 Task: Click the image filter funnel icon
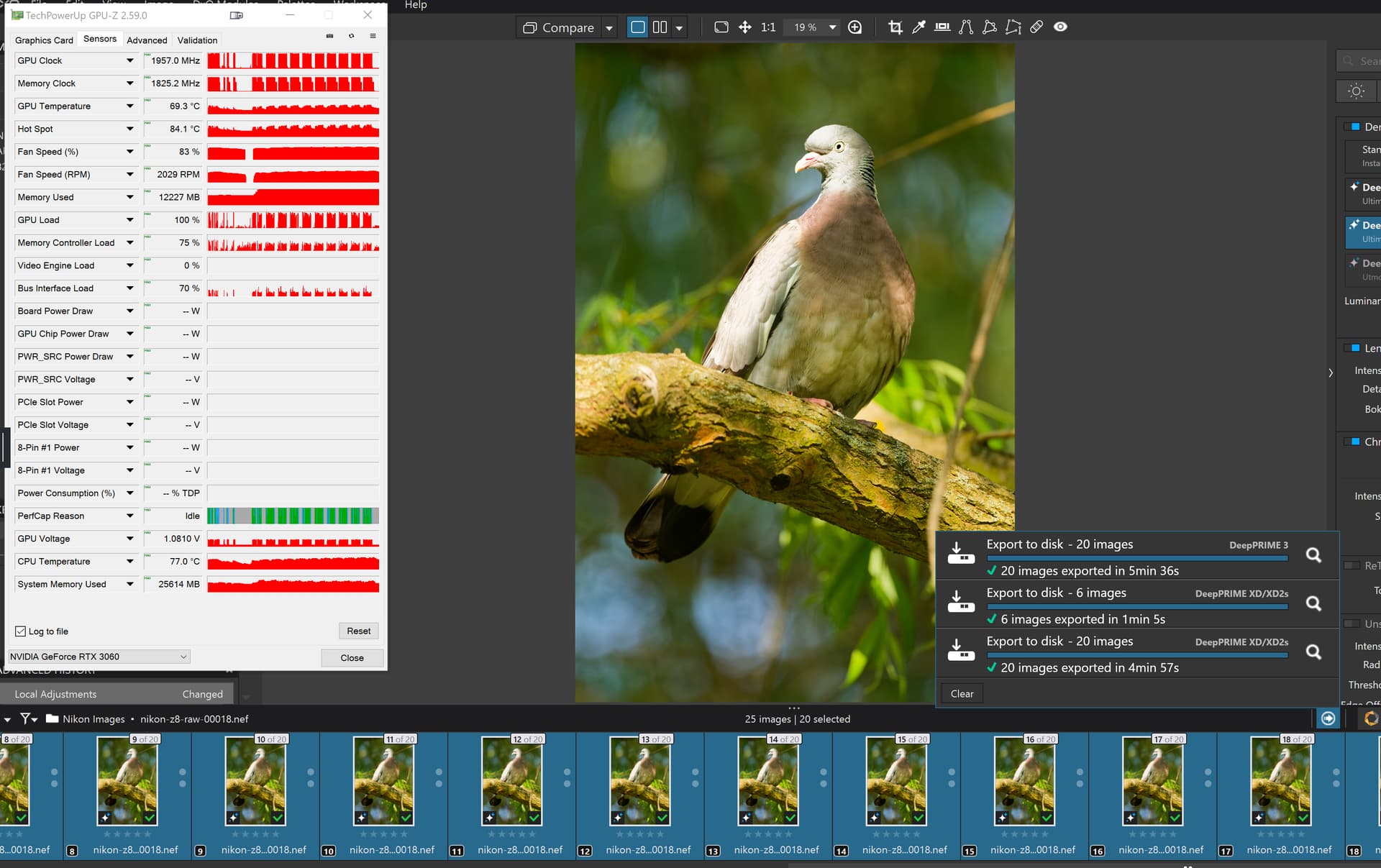tap(26, 718)
